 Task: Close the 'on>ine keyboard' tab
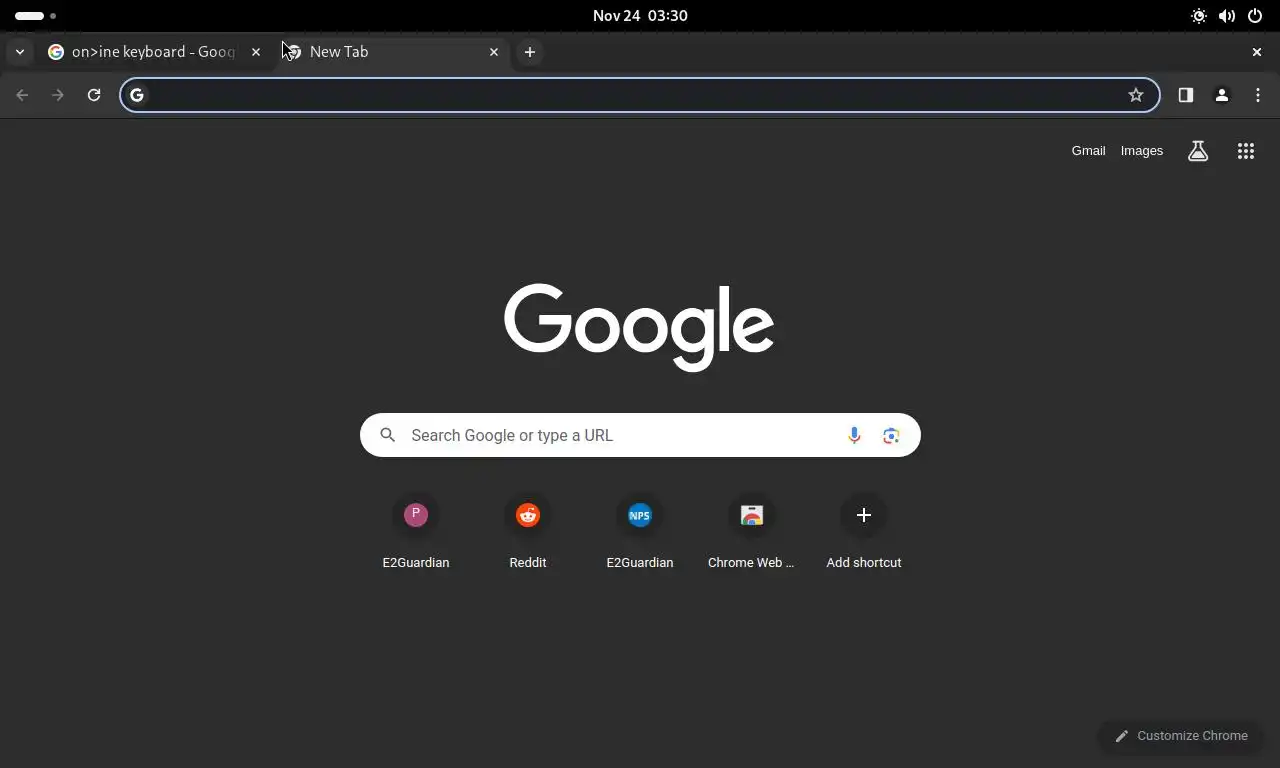click(256, 52)
